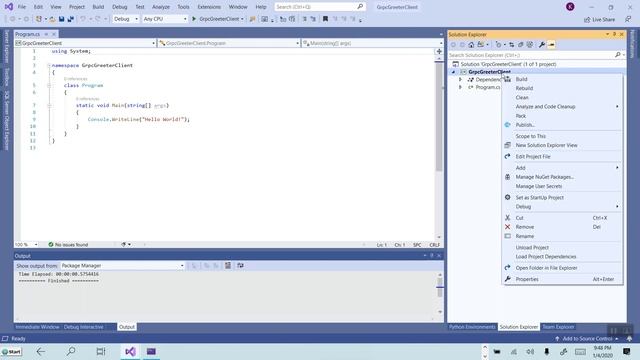Expand the Program.cs tree node

[x=460, y=87]
